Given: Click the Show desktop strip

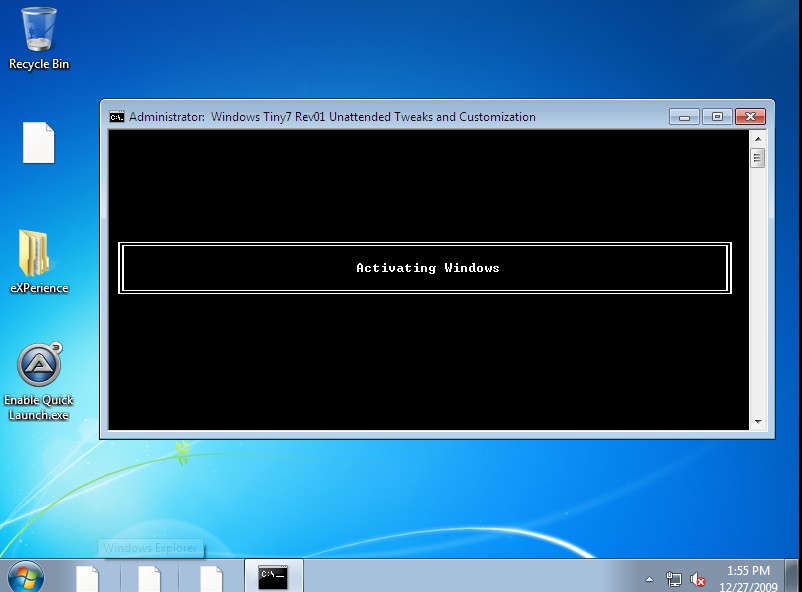Looking at the screenshot, I should point(792,576).
